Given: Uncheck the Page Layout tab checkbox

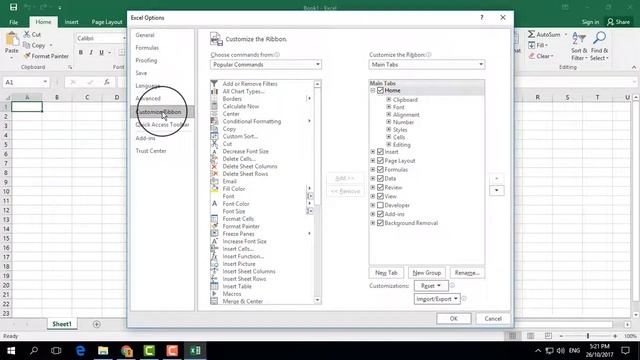Looking at the screenshot, I should click(380, 161).
